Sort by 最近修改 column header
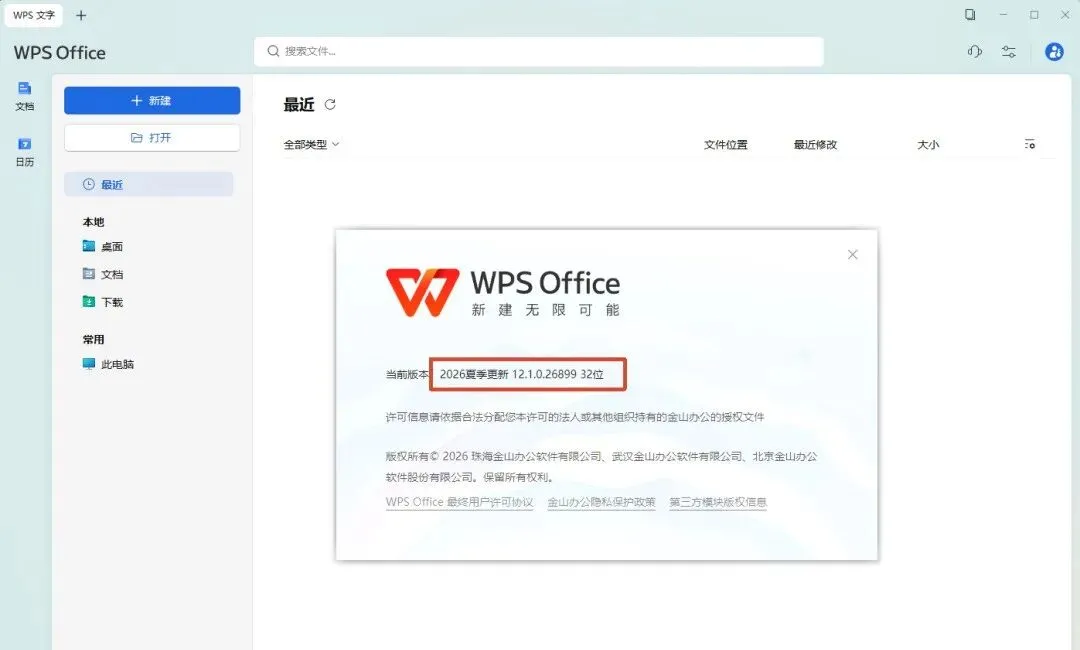This screenshot has width=1080, height=650. [815, 145]
